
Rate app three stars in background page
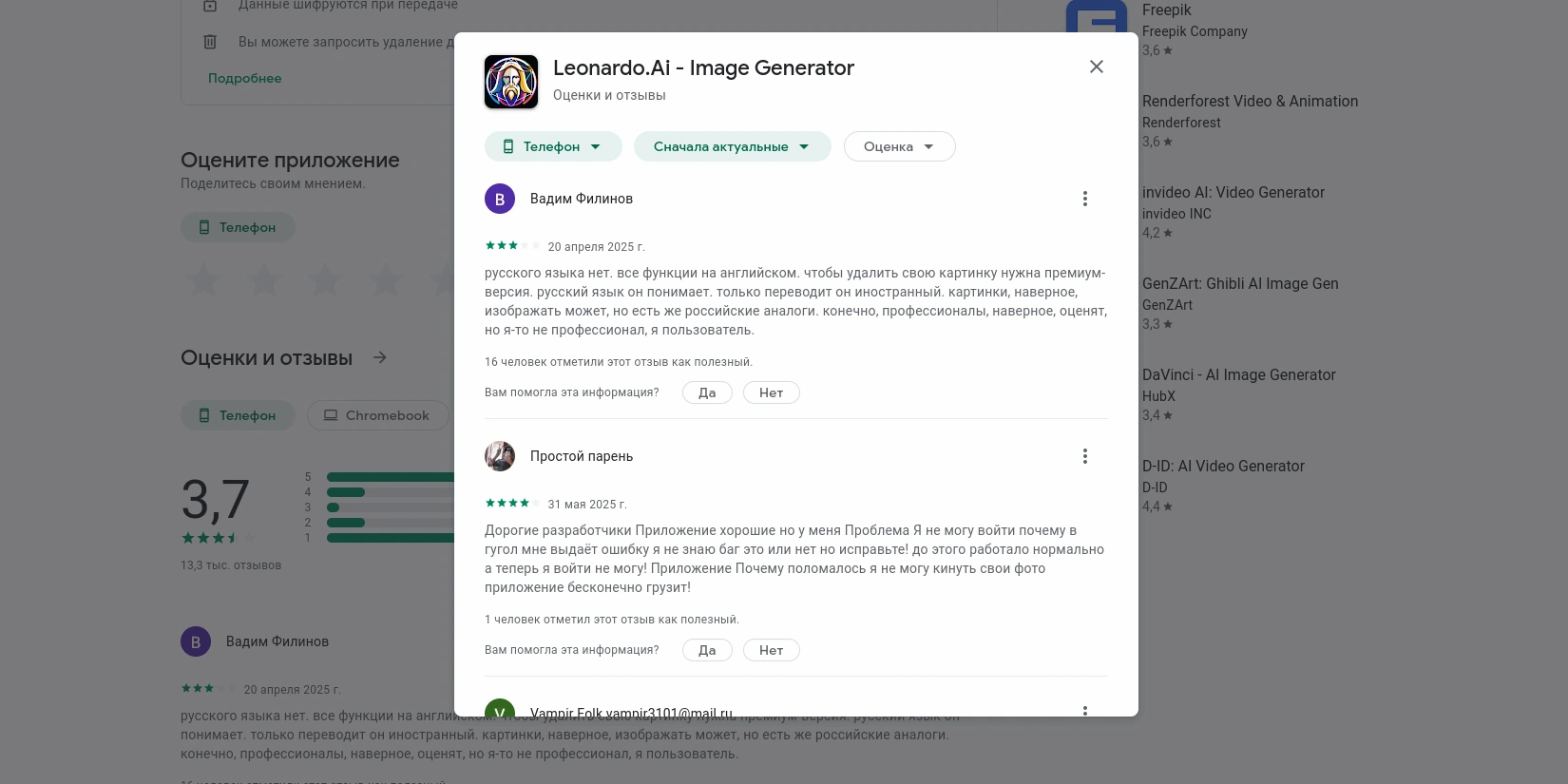[x=325, y=280]
